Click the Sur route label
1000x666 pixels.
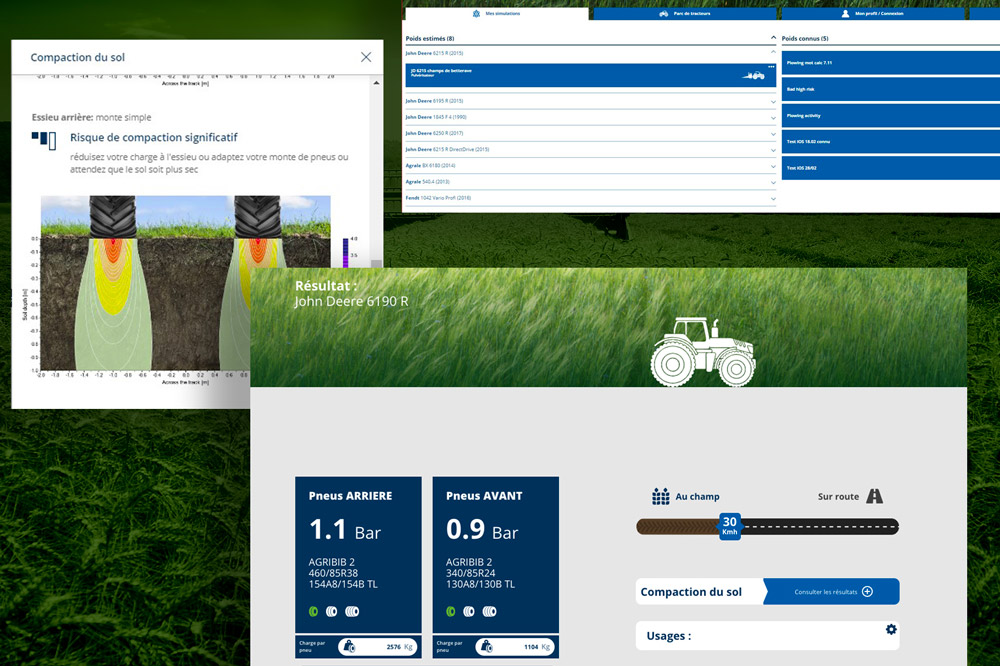click(838, 496)
